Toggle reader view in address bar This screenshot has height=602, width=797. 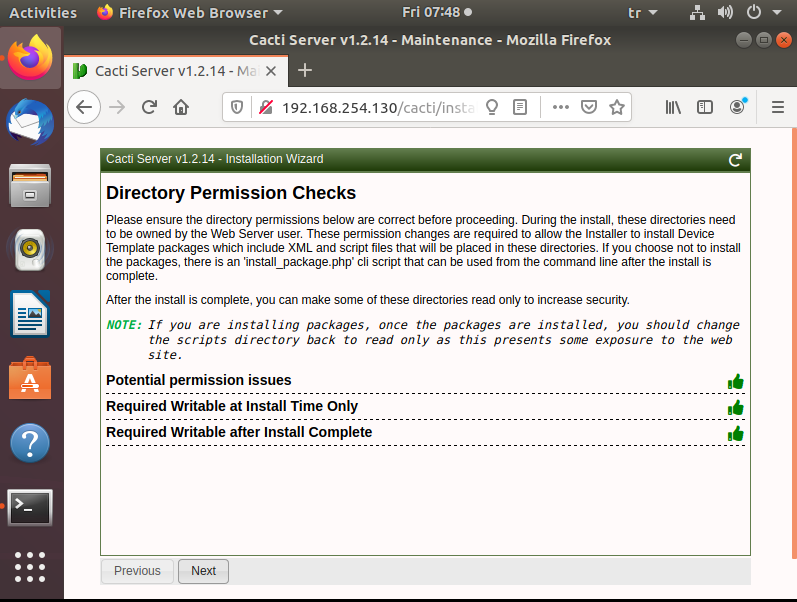tap(519, 107)
